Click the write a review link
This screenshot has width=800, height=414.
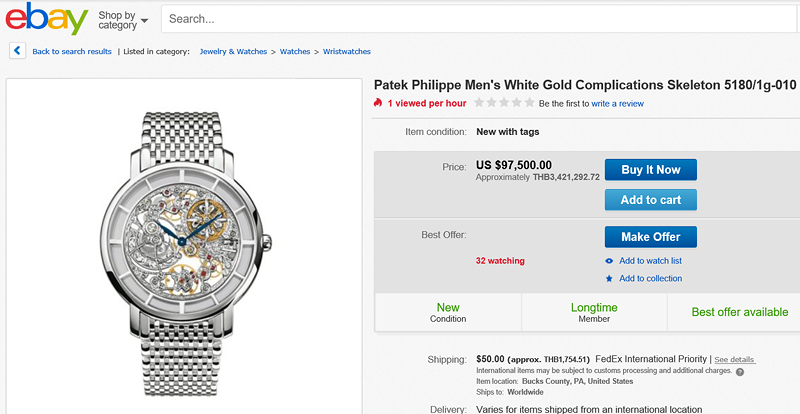617,103
